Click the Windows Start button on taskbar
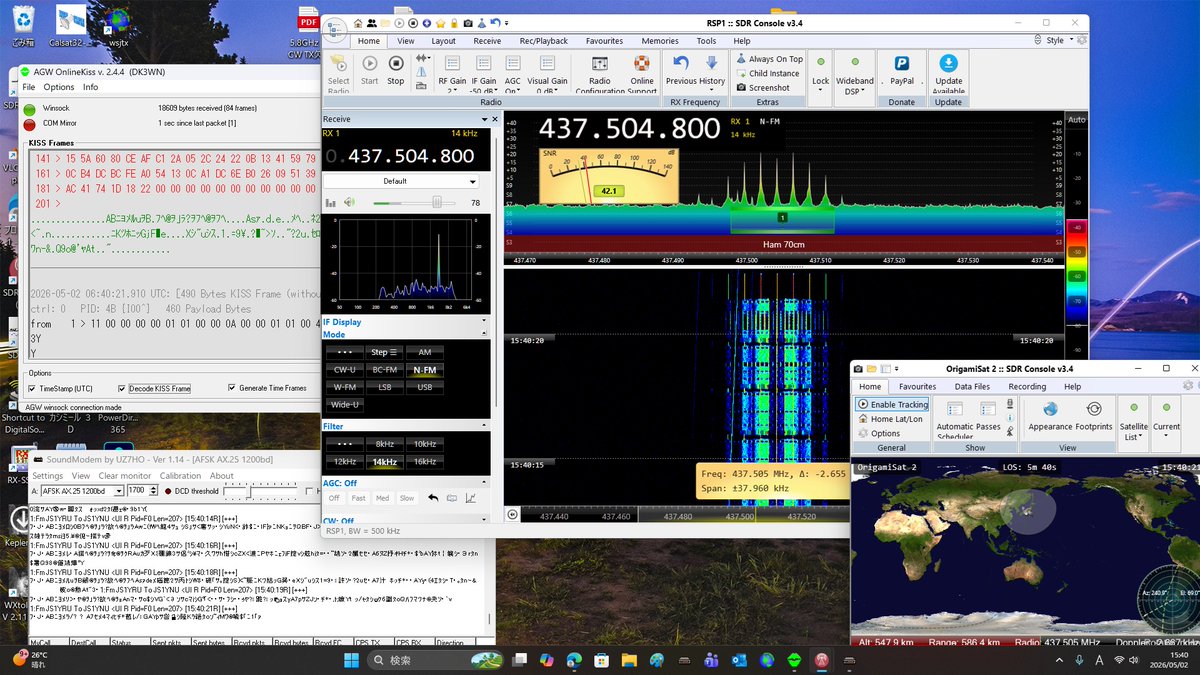This screenshot has height=675, width=1200. [353, 660]
